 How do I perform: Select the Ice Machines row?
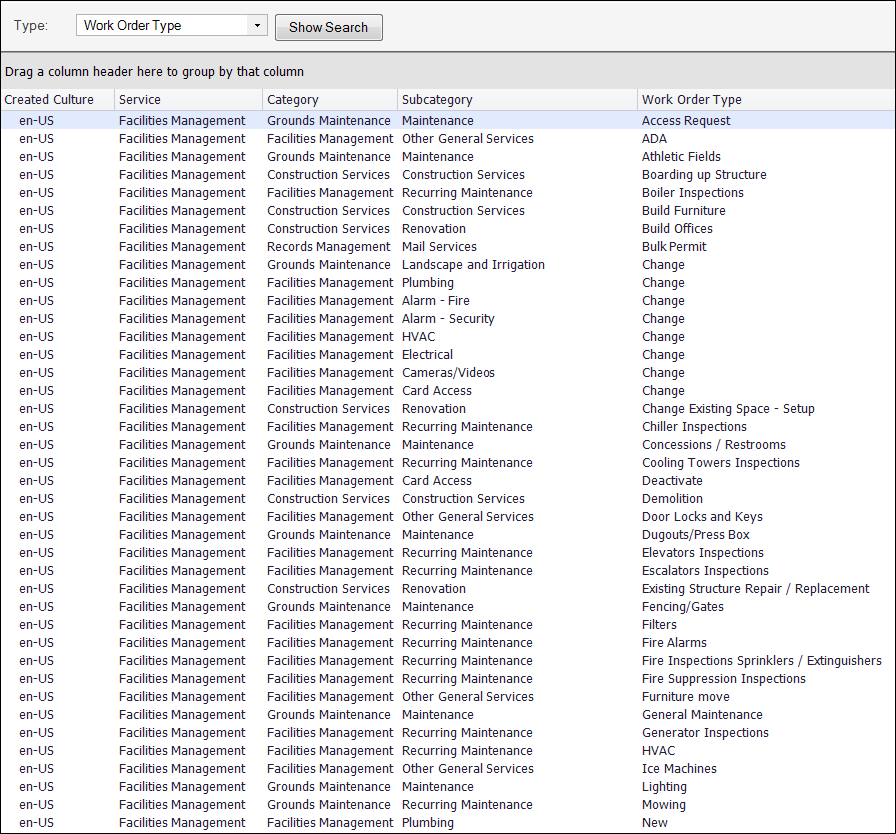679,769
